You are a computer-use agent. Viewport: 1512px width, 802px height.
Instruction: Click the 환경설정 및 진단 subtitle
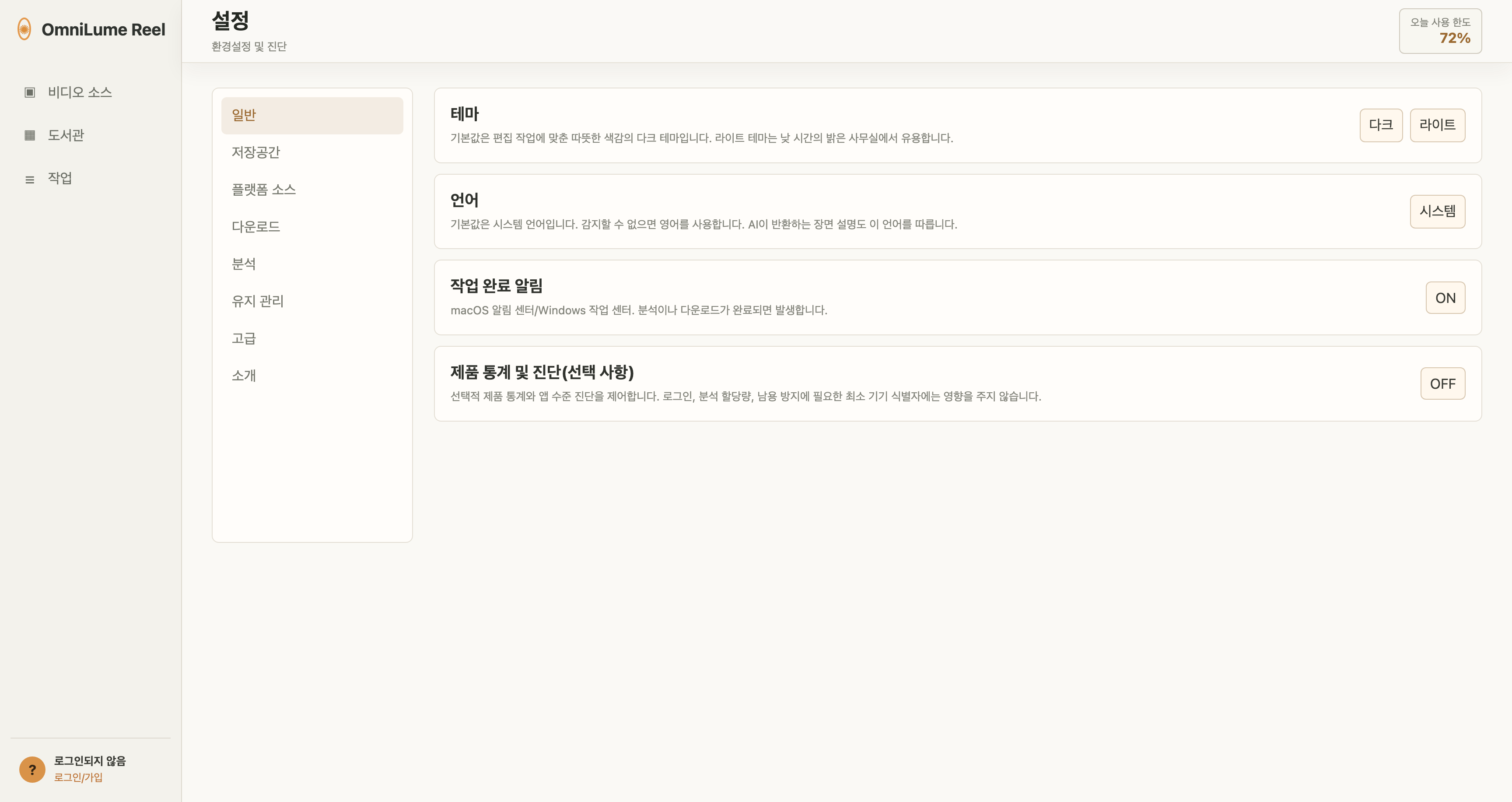tap(249, 46)
